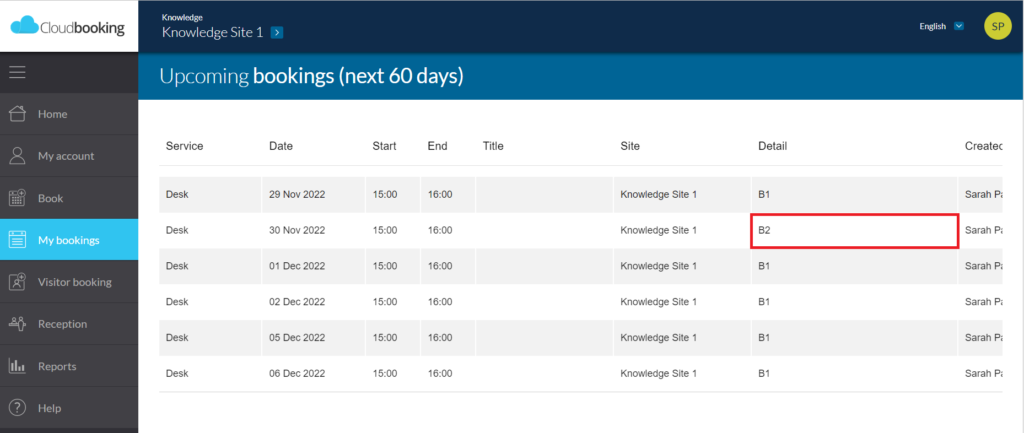Screen dimensions: 1024x433
Task: Open the Visitor booking icon
Action: tap(17, 282)
